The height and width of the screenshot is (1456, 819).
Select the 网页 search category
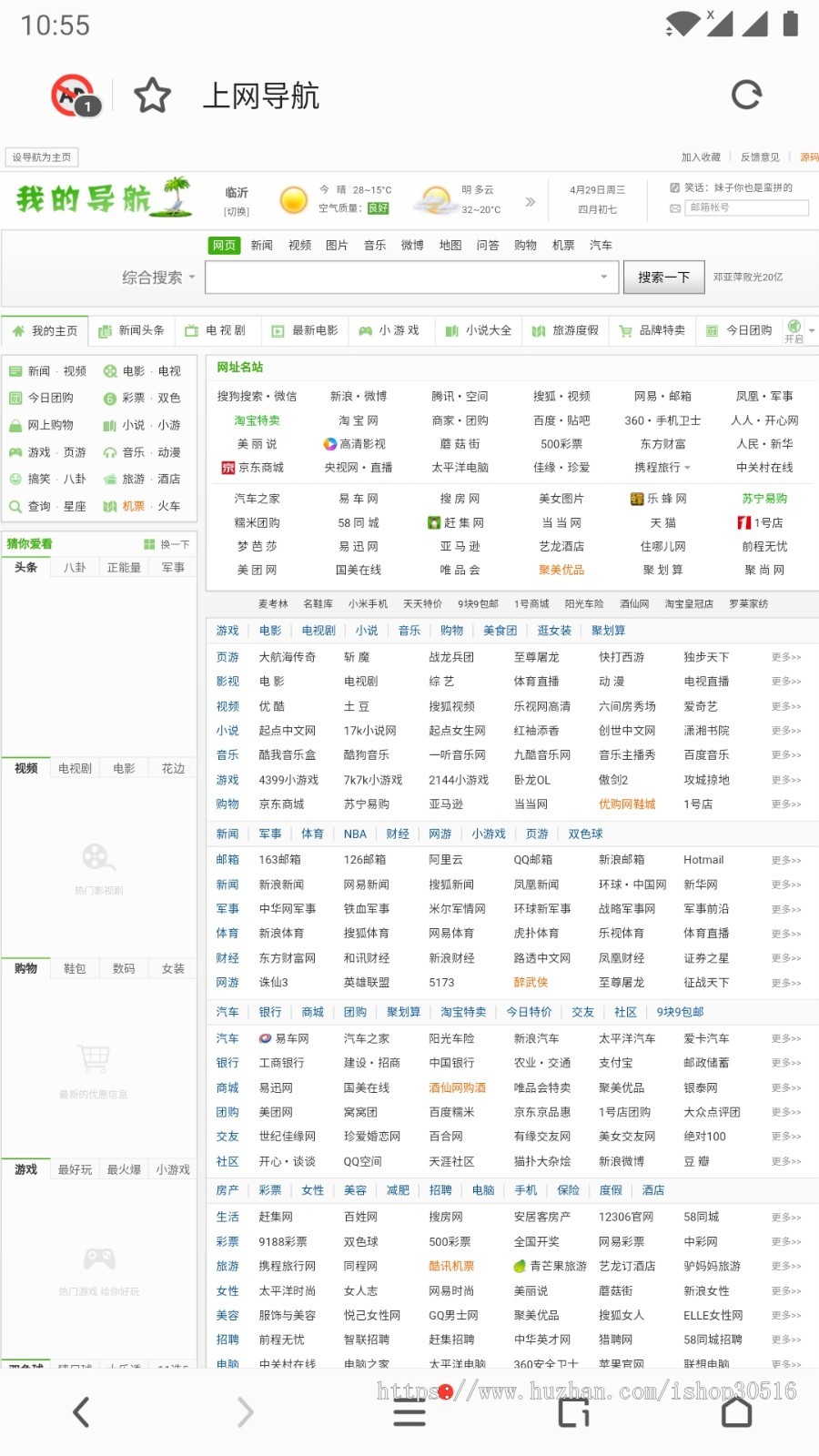point(224,245)
